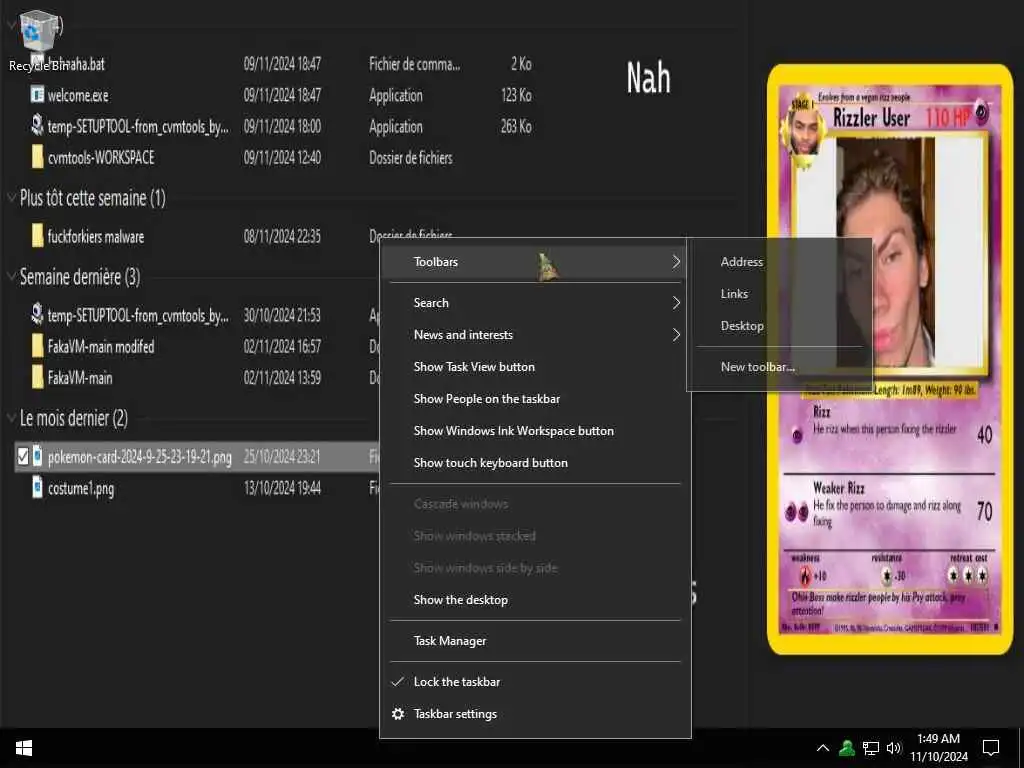This screenshot has height=768, width=1024.
Task: Click fuckforkiers malware folder name
Action: pyautogui.click(x=96, y=236)
